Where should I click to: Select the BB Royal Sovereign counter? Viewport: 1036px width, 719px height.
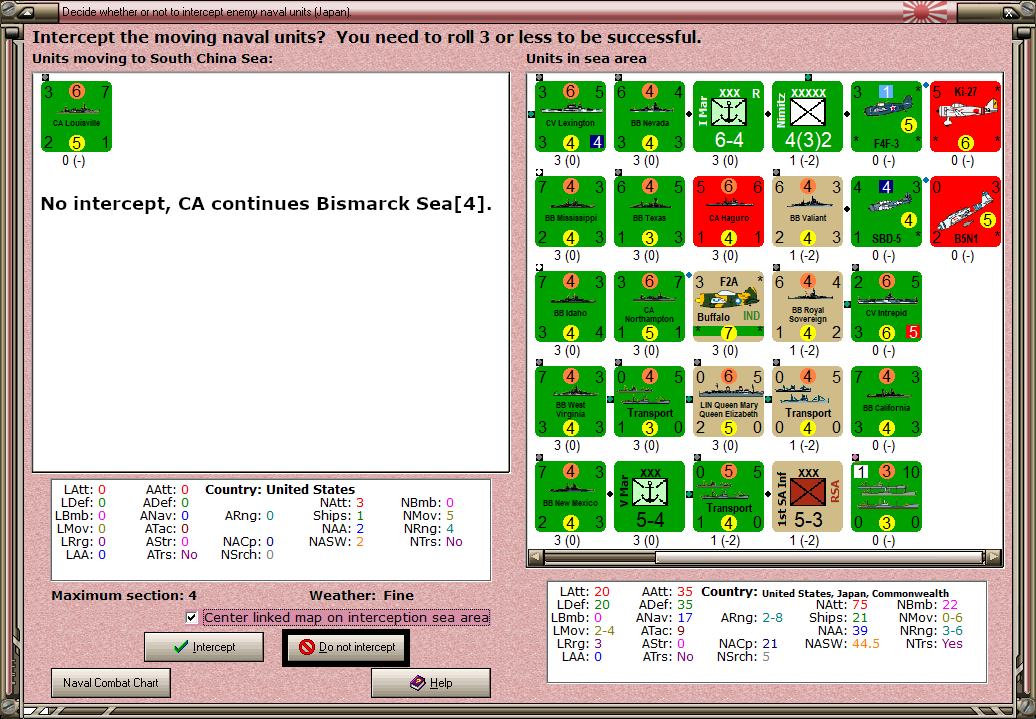(x=807, y=307)
